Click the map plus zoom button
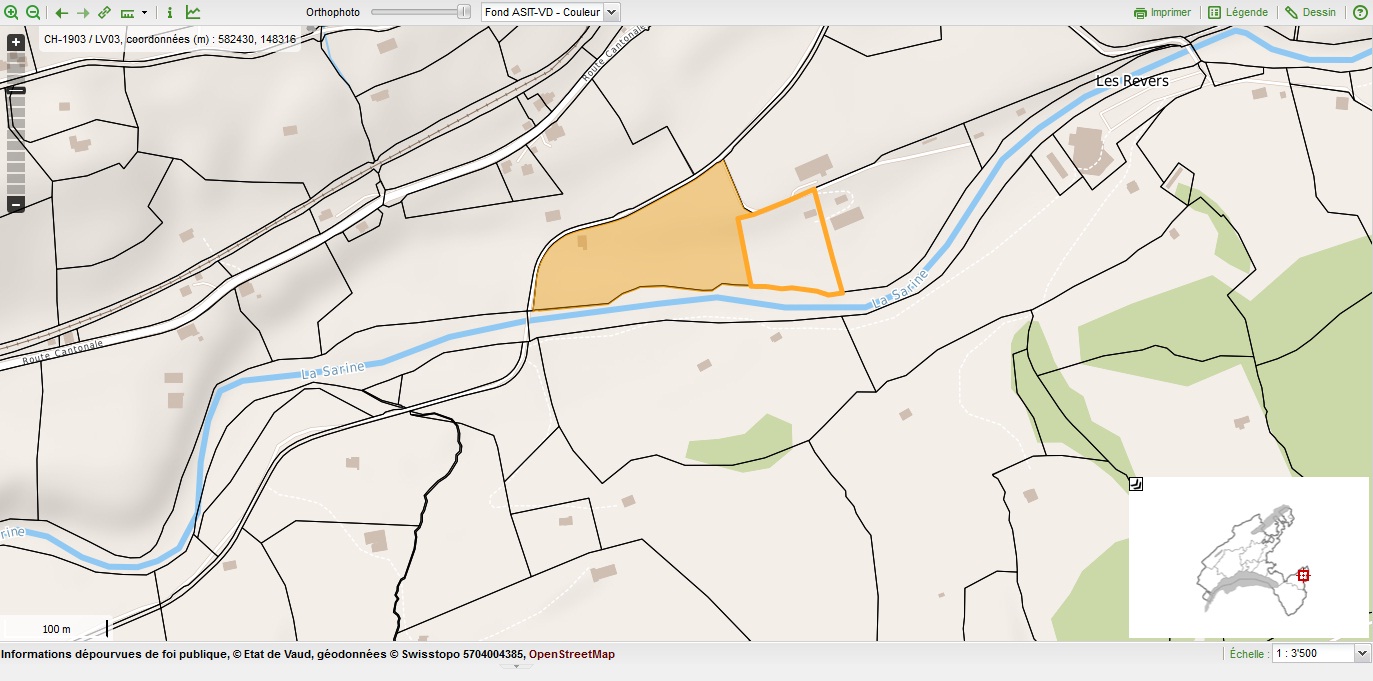 16,43
